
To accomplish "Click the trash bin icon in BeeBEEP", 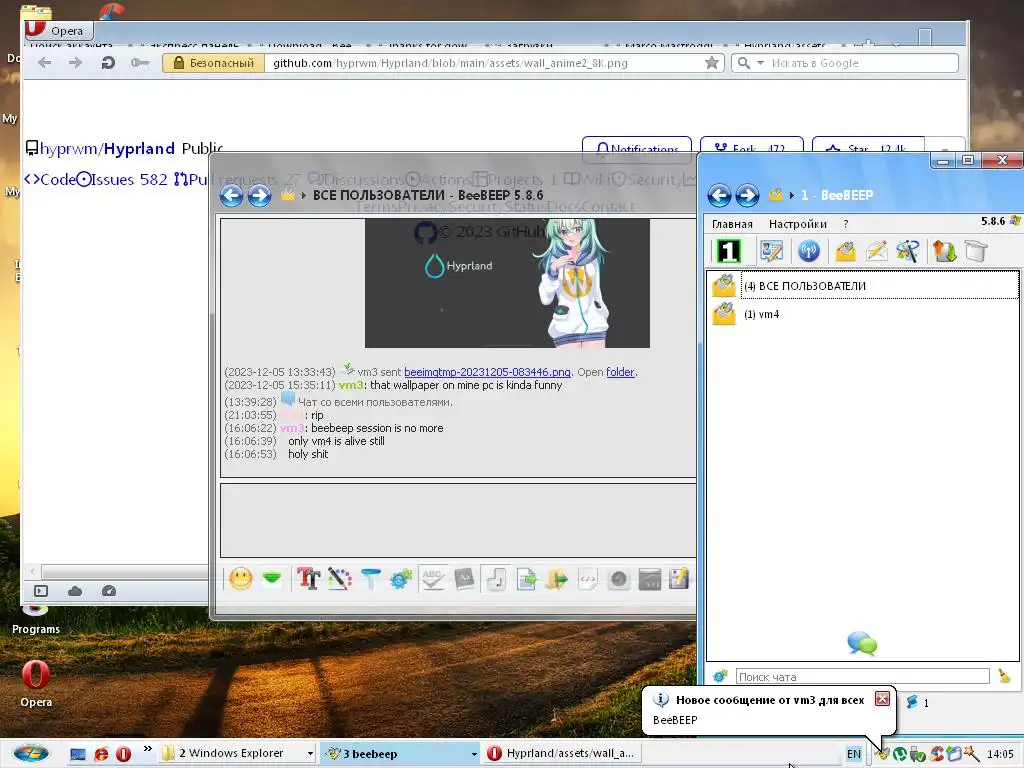I will [976, 251].
